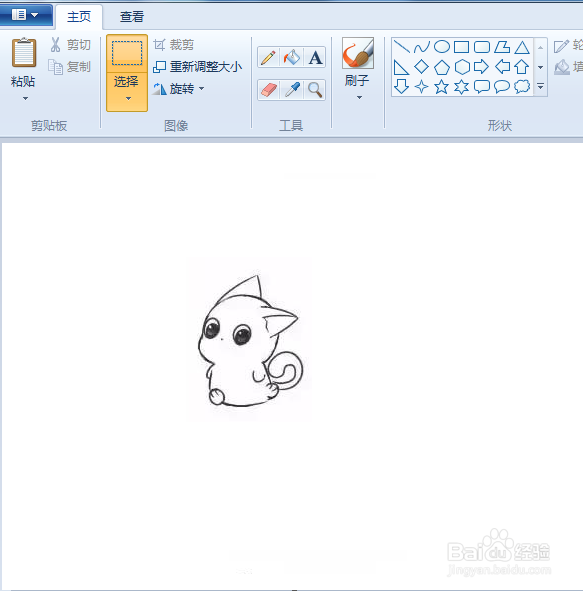Choose the Four-point star shape
The image size is (583, 591).
pyautogui.click(x=421, y=87)
